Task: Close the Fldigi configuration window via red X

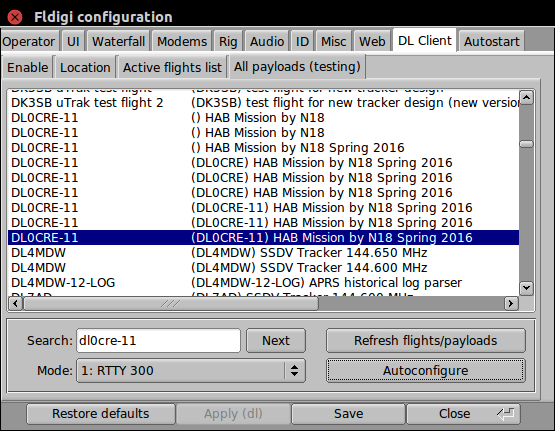Action: click(15, 17)
